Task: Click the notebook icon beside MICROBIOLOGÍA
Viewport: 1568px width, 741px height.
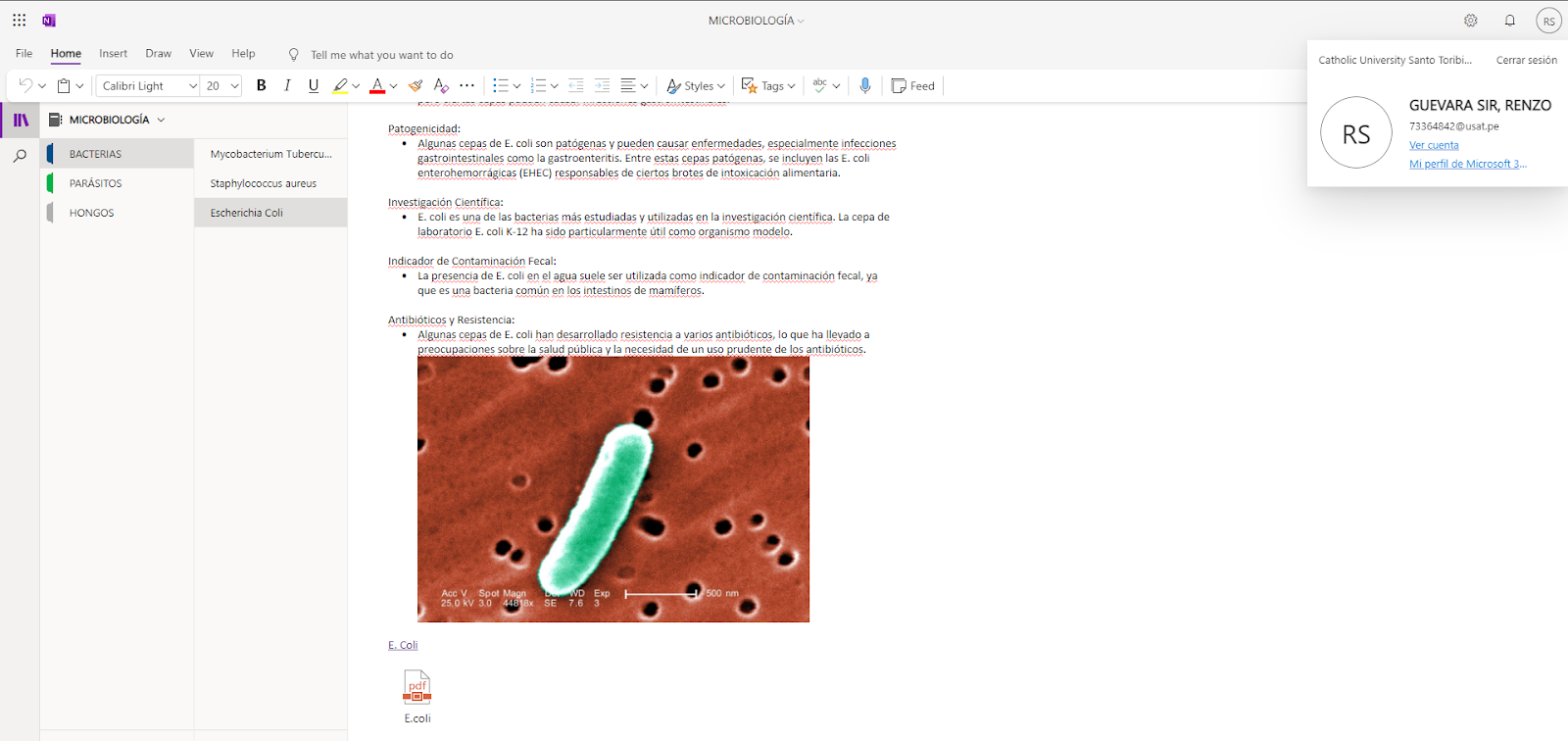Action: coord(56,120)
